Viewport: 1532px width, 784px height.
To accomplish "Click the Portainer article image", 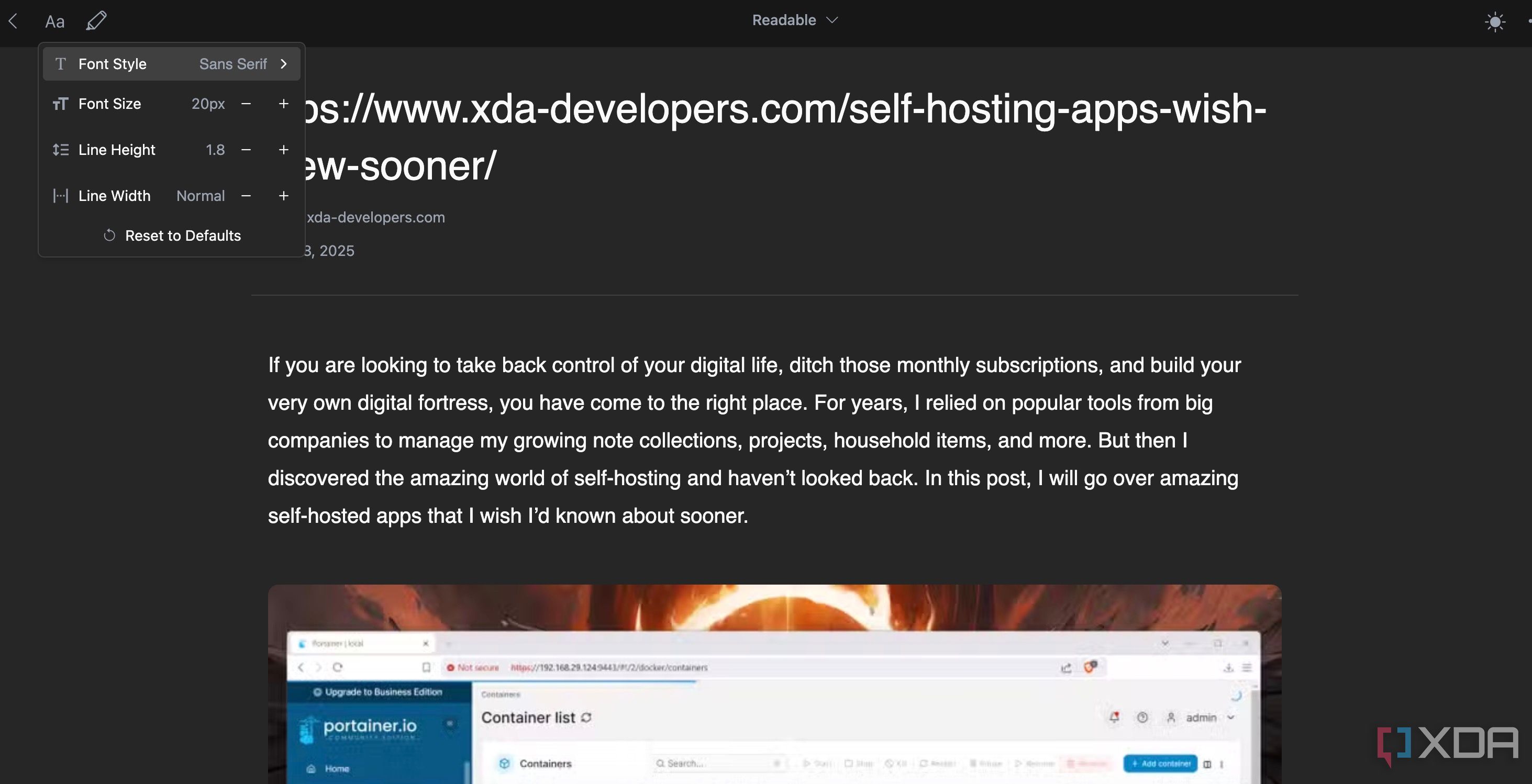I will pyautogui.click(x=774, y=684).
